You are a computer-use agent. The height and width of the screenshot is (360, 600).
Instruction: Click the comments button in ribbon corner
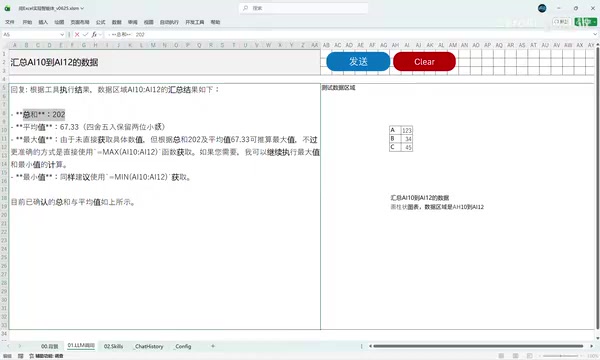(x=561, y=22)
